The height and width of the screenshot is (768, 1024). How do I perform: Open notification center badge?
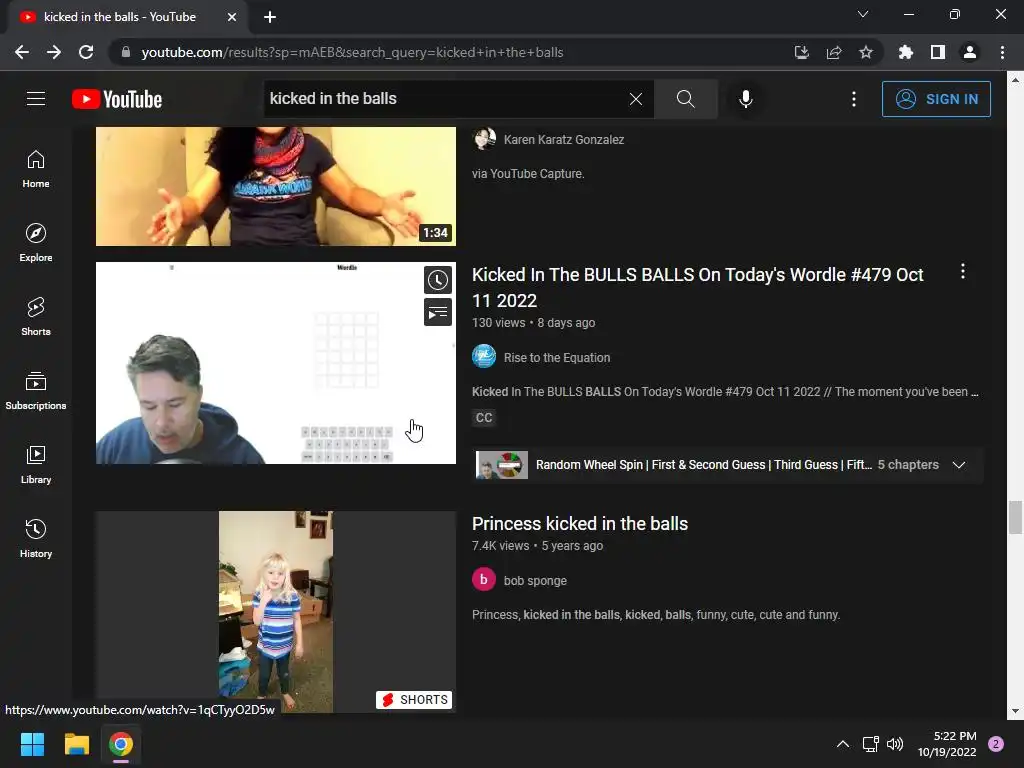click(996, 744)
